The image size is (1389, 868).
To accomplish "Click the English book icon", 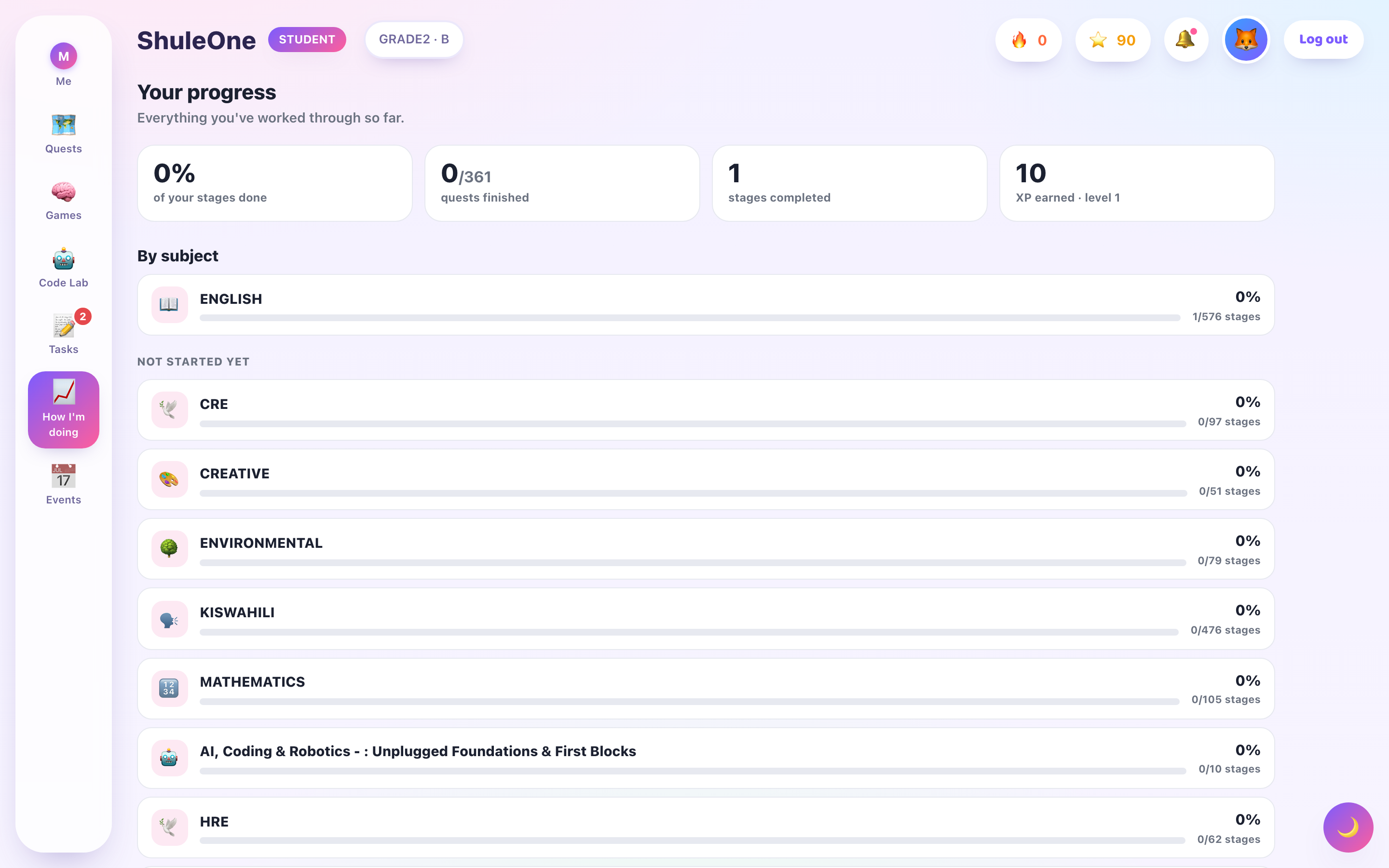I will tap(169, 304).
